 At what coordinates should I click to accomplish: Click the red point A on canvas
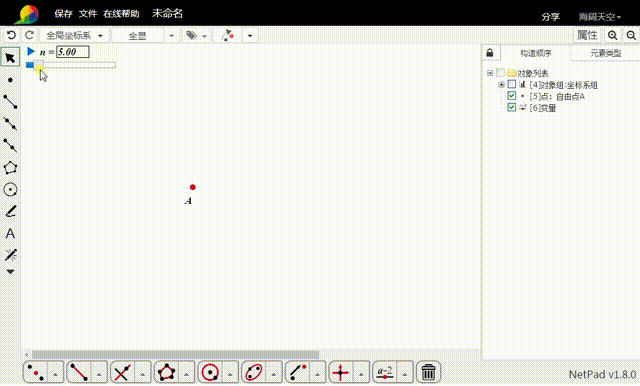193,187
